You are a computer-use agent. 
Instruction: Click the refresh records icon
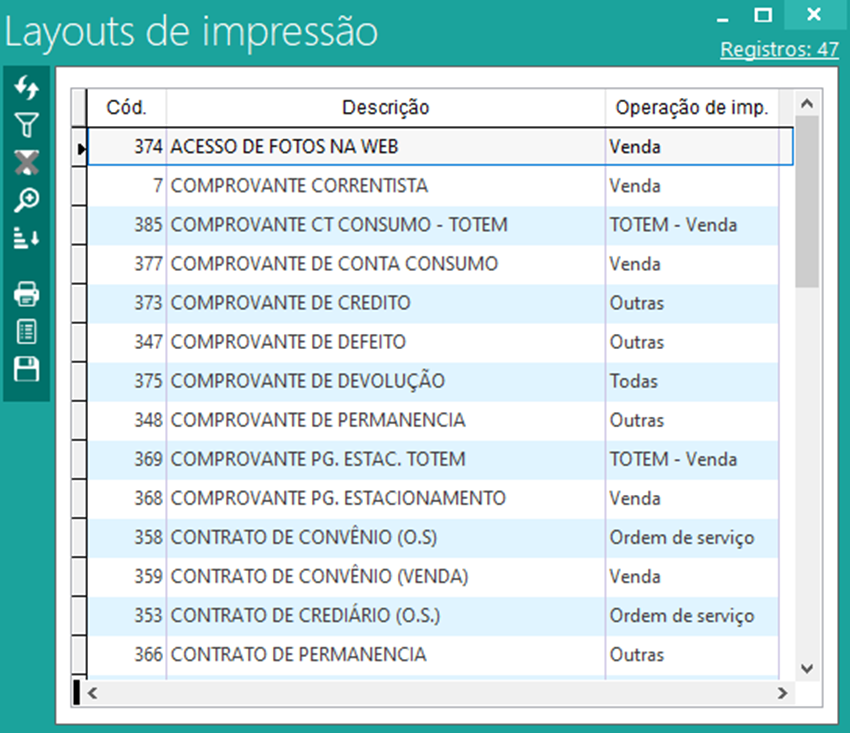(27, 88)
